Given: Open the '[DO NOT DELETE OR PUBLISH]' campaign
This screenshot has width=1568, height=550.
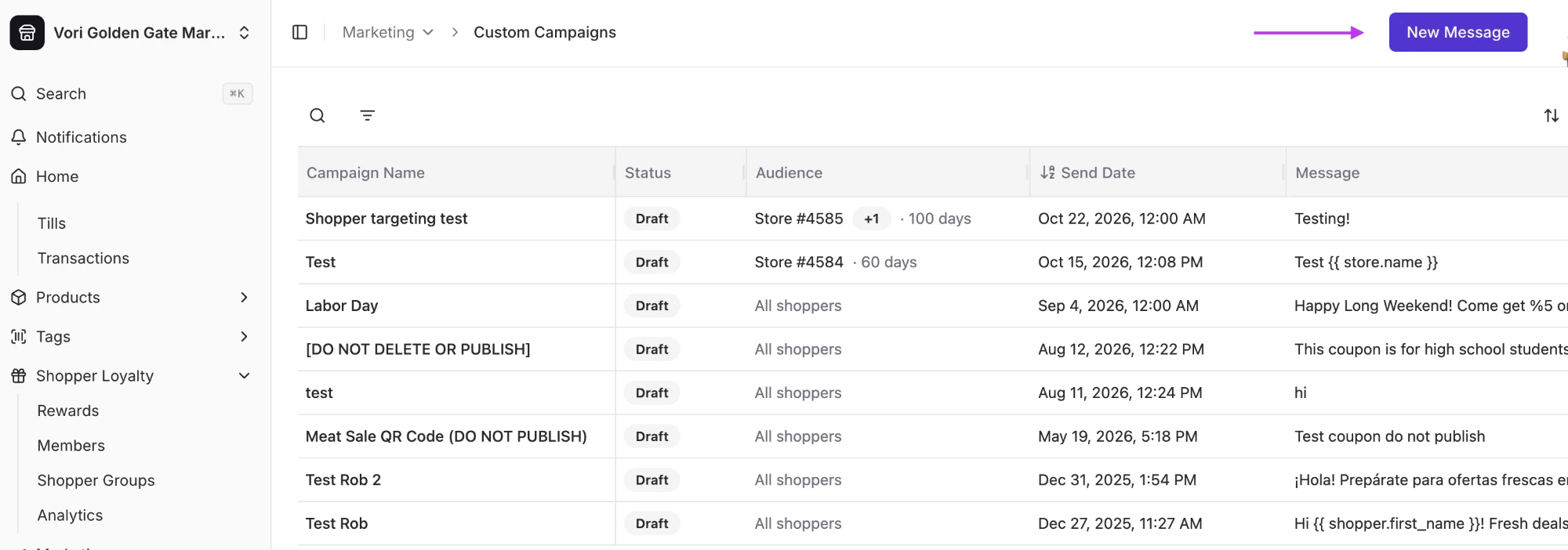Looking at the screenshot, I should (x=418, y=349).
